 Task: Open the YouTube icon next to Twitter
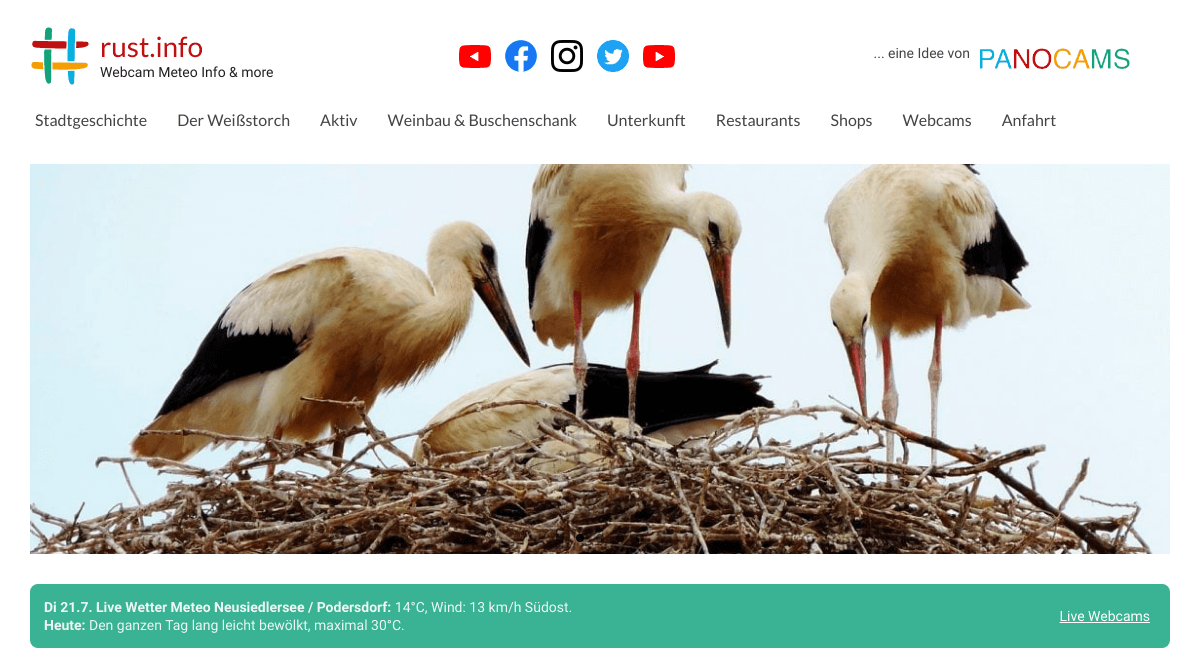659,57
